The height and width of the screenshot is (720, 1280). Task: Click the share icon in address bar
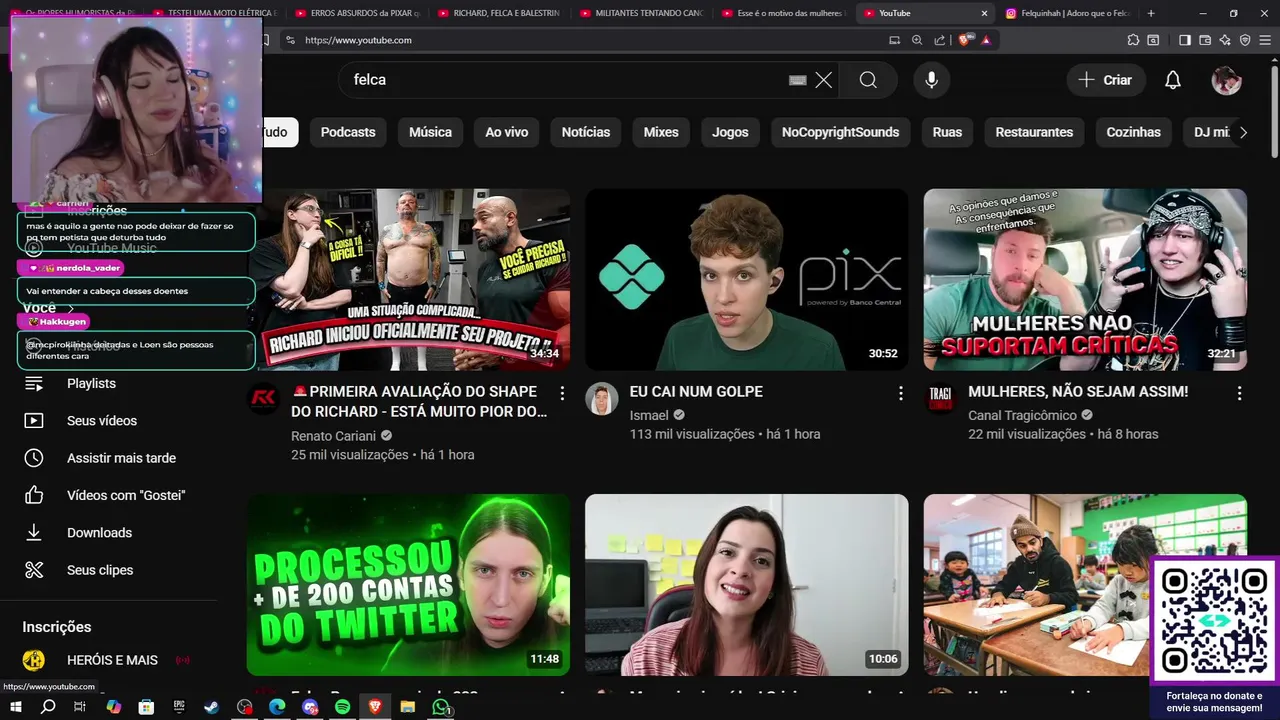(939, 40)
